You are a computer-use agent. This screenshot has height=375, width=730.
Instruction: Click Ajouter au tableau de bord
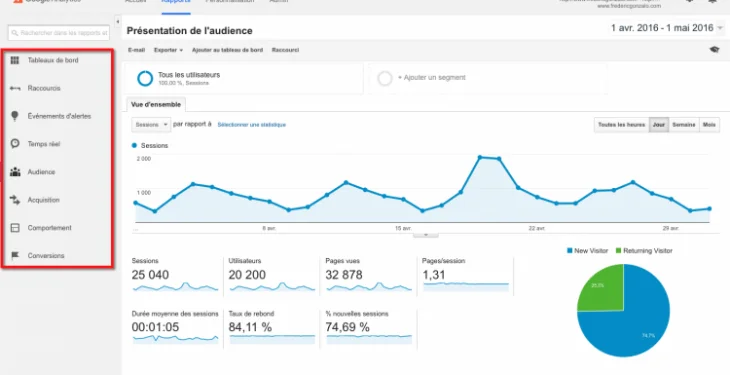pos(227,50)
